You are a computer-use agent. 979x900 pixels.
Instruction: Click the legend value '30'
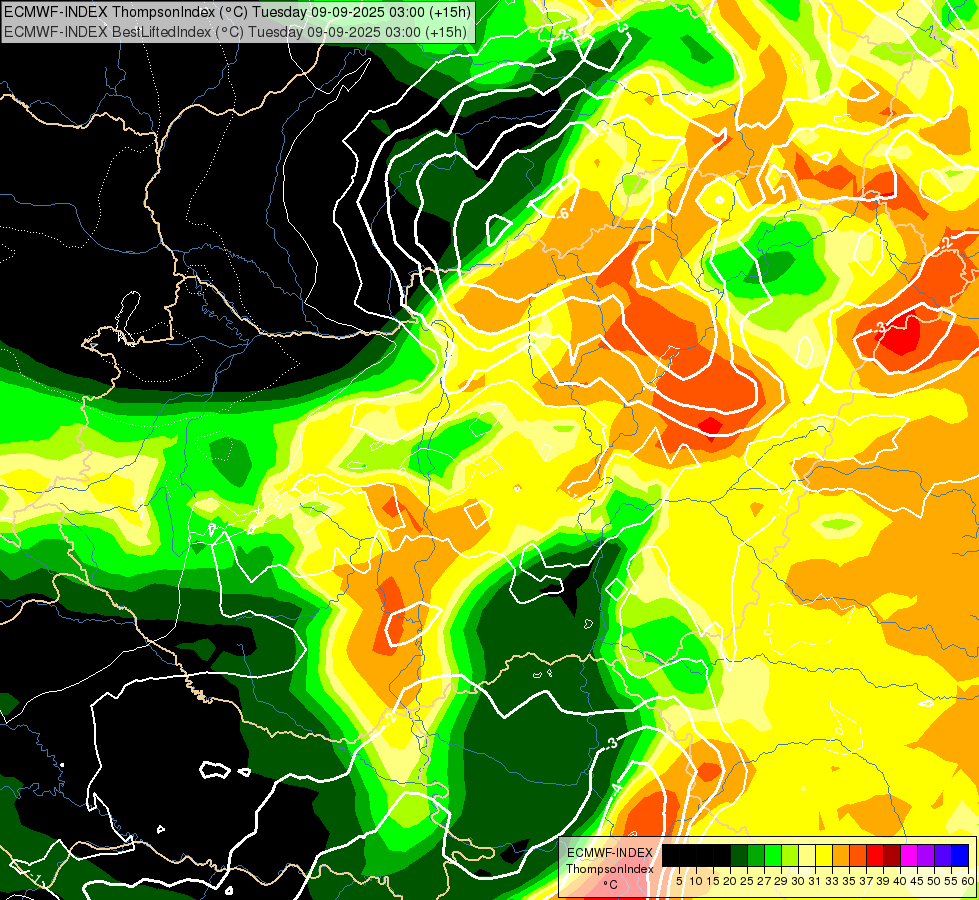(x=798, y=881)
